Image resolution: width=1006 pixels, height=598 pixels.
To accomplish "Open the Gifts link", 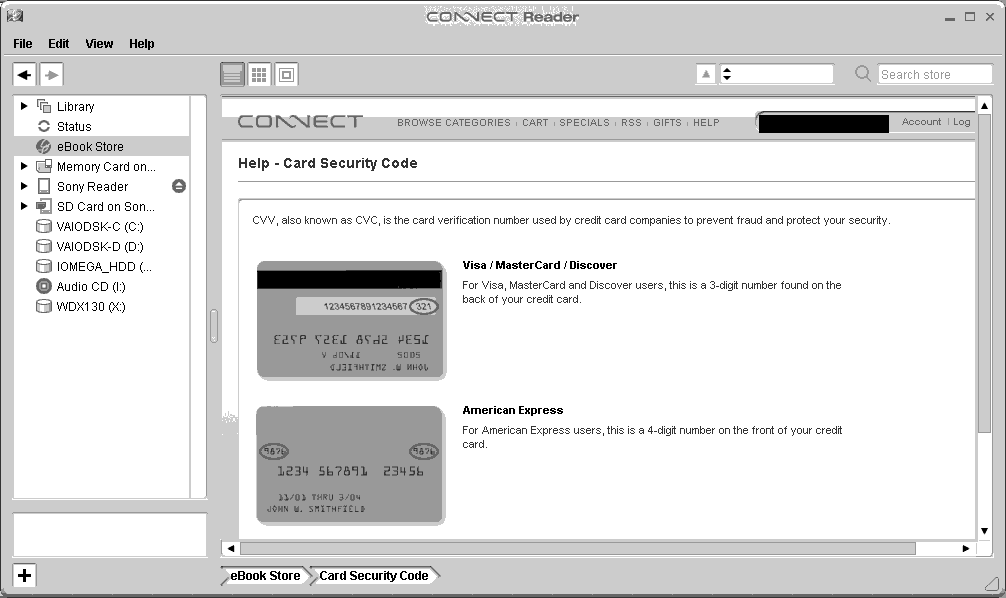I will click(x=667, y=123).
